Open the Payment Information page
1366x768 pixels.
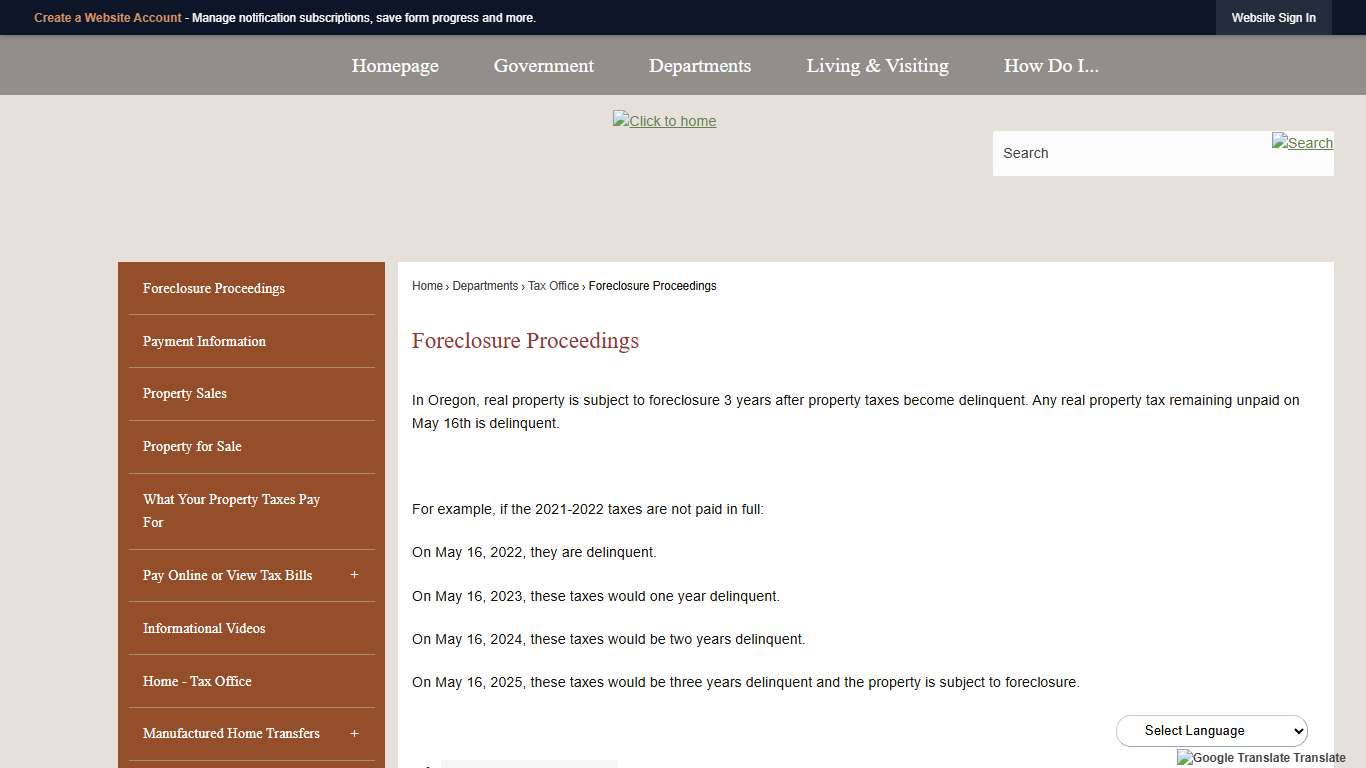(x=204, y=341)
